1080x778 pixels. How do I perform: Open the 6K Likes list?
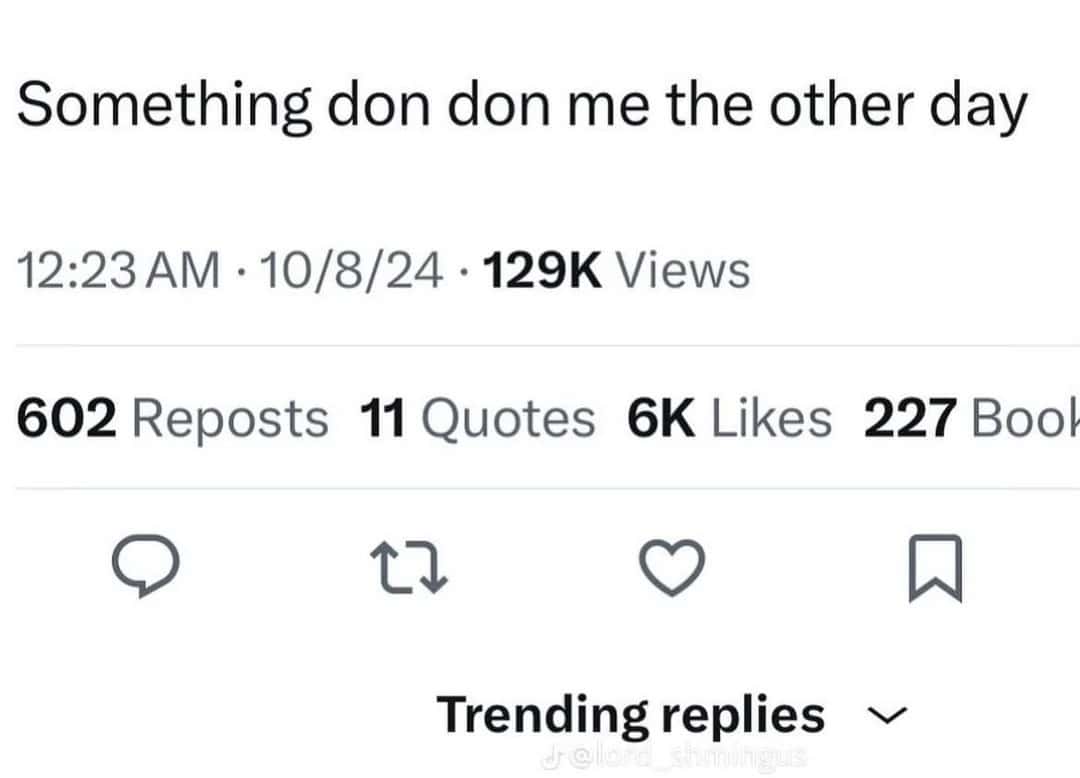click(x=729, y=417)
